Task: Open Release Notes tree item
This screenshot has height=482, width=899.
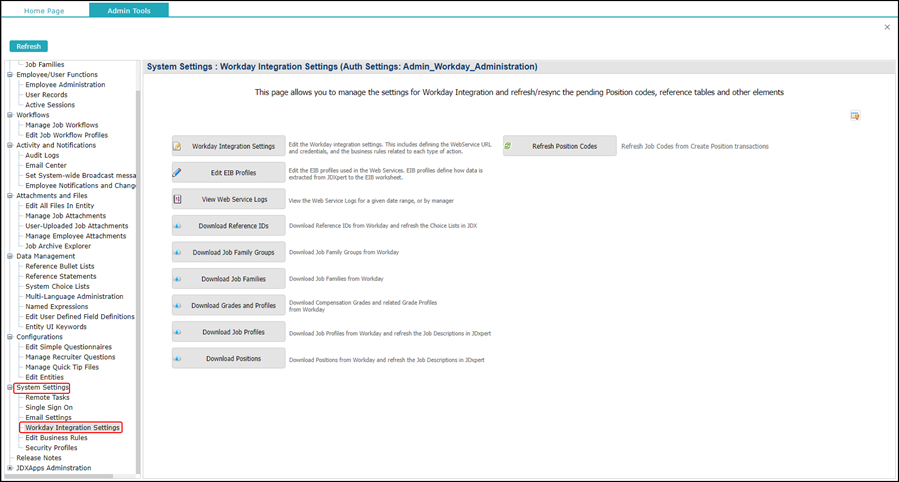Action: pos(39,458)
